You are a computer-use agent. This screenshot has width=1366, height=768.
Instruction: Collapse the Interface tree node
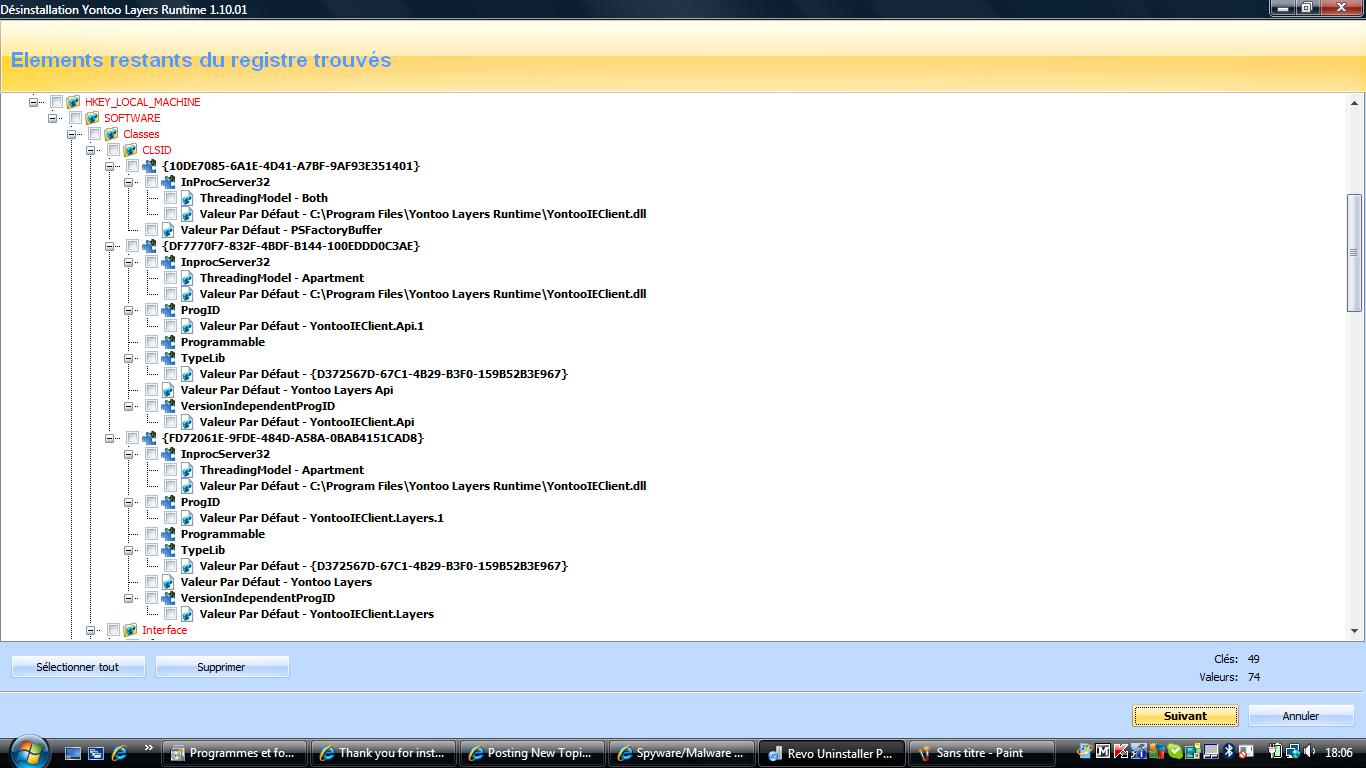[90, 630]
